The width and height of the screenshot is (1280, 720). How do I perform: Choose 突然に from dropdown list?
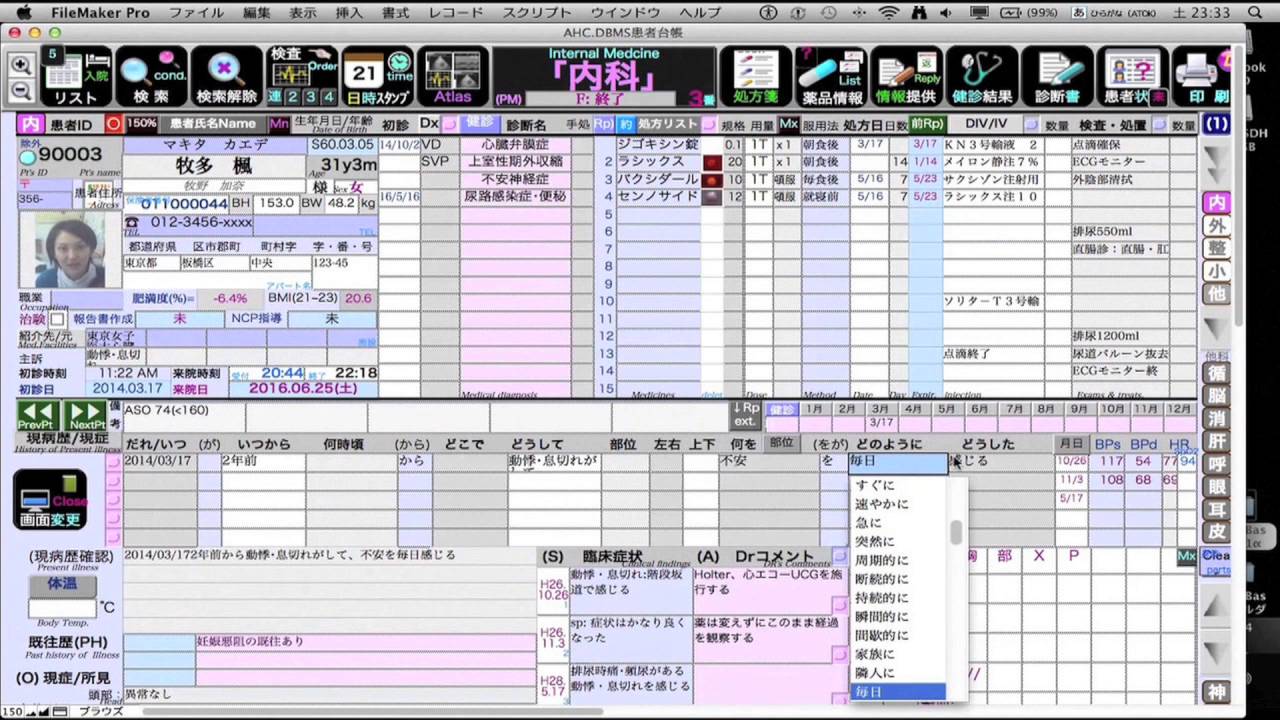[x=897, y=541]
